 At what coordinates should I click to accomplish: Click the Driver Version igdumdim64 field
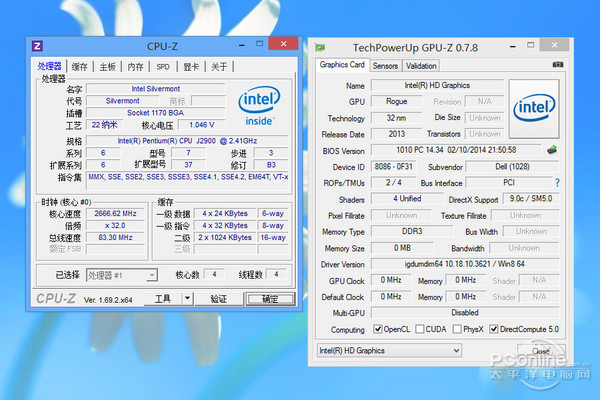coord(465,264)
